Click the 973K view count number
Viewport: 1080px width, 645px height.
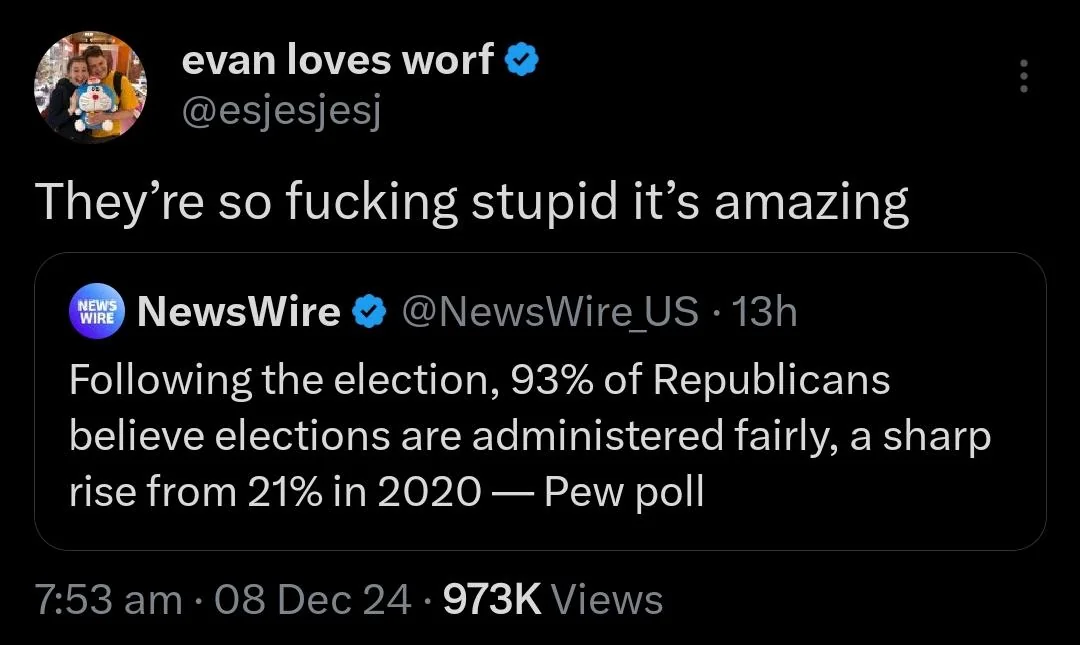tap(491, 599)
